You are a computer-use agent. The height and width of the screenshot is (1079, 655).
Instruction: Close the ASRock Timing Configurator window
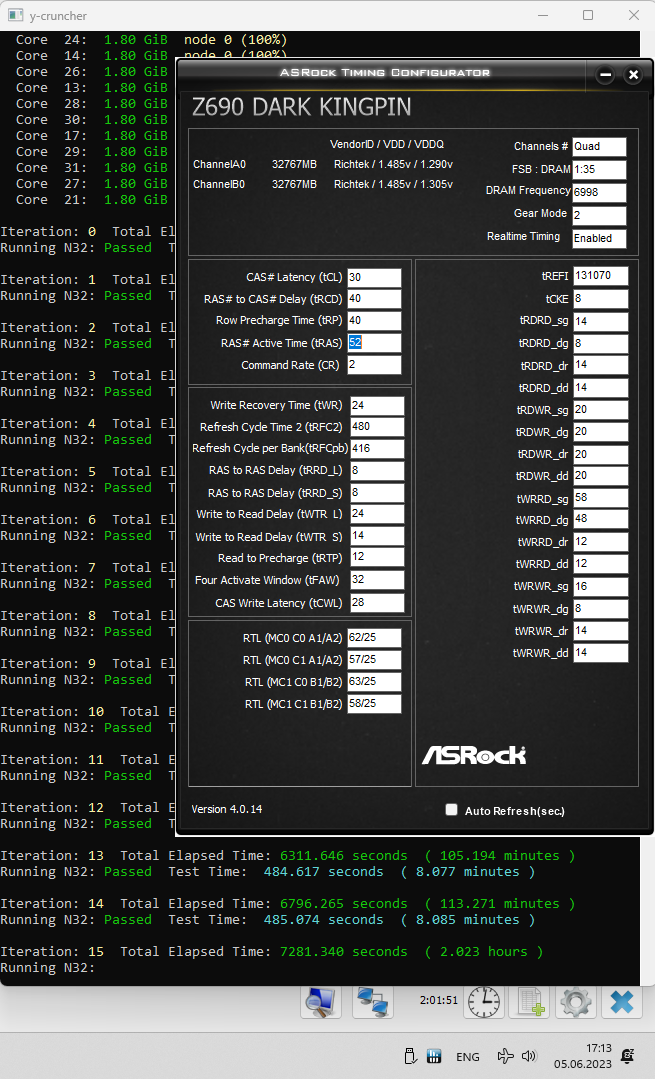(x=633, y=74)
